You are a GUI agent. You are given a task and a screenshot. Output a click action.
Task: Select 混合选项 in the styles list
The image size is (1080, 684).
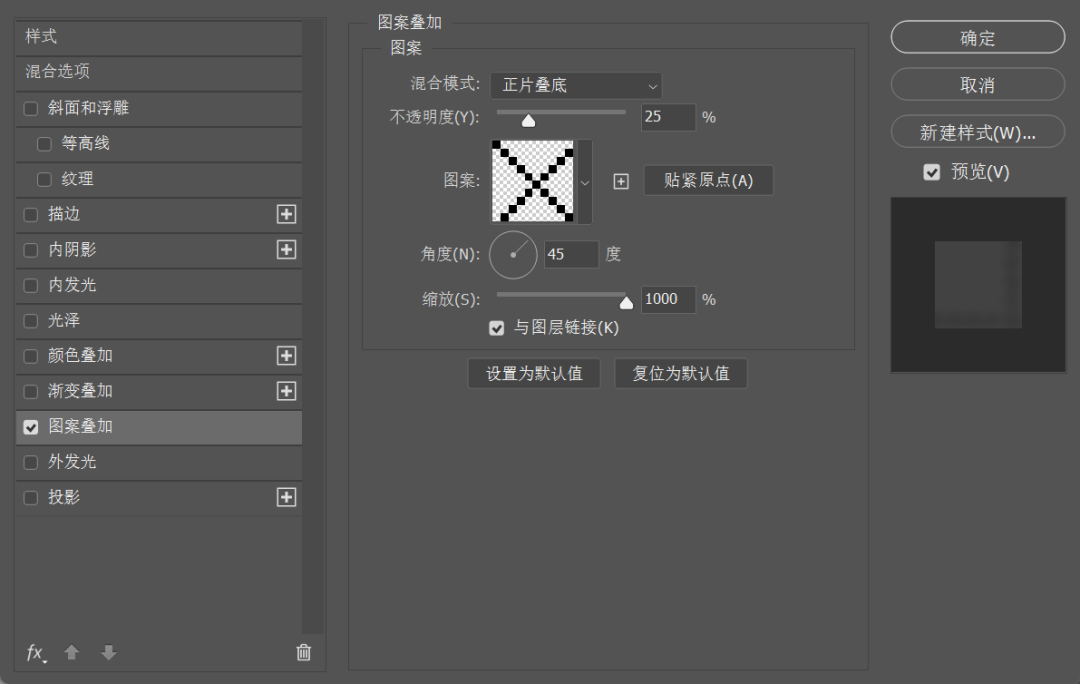pos(100,73)
